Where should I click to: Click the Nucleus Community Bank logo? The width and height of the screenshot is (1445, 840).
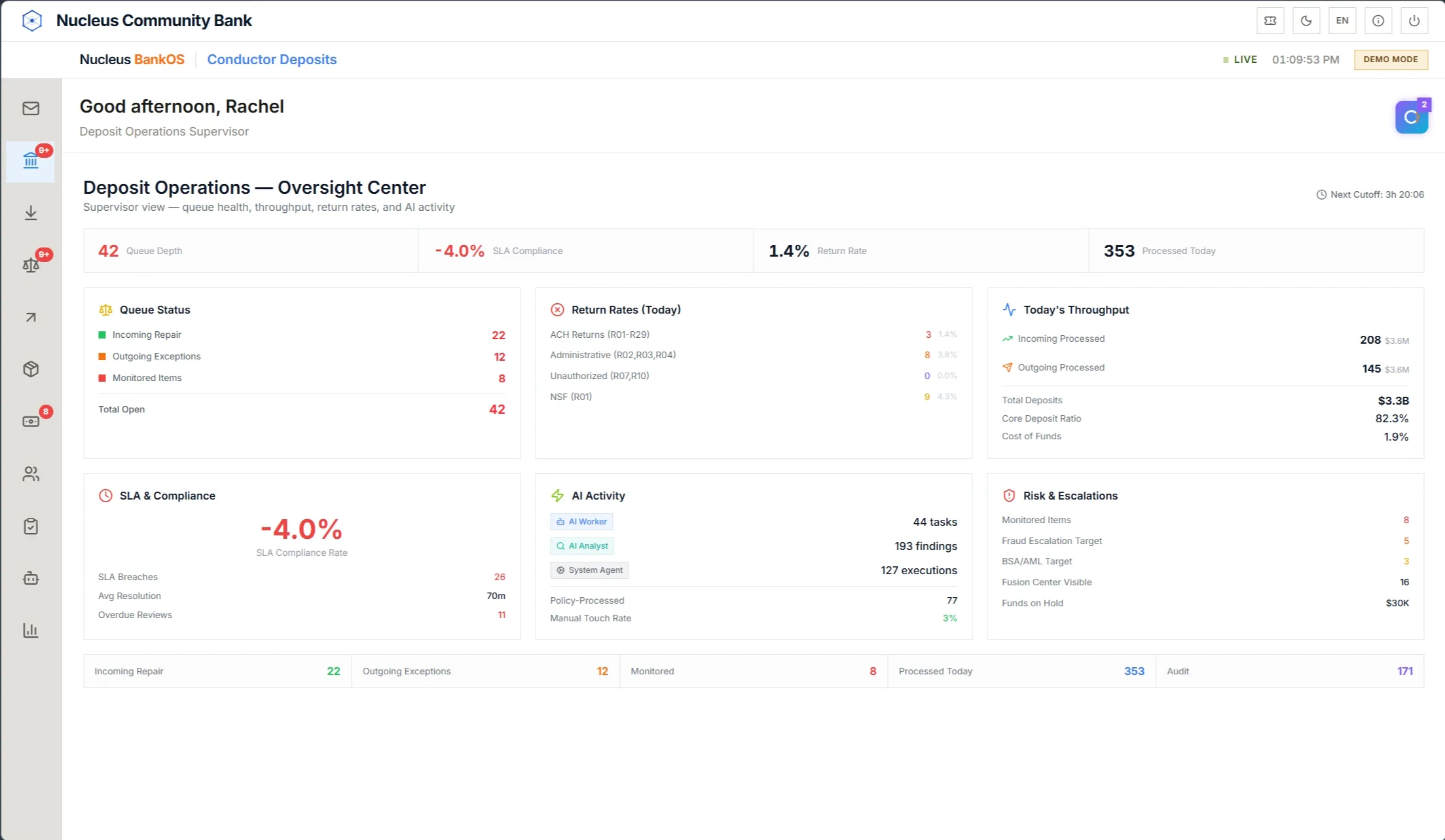[31, 21]
